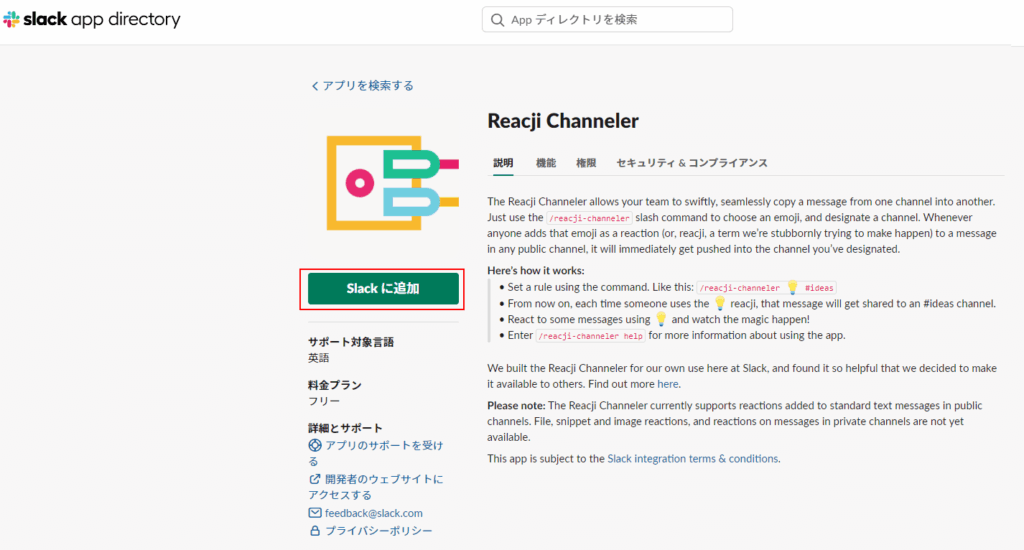Screen dimensions: 1024x550
Task: Open the 権限 tab
Action: [586, 163]
